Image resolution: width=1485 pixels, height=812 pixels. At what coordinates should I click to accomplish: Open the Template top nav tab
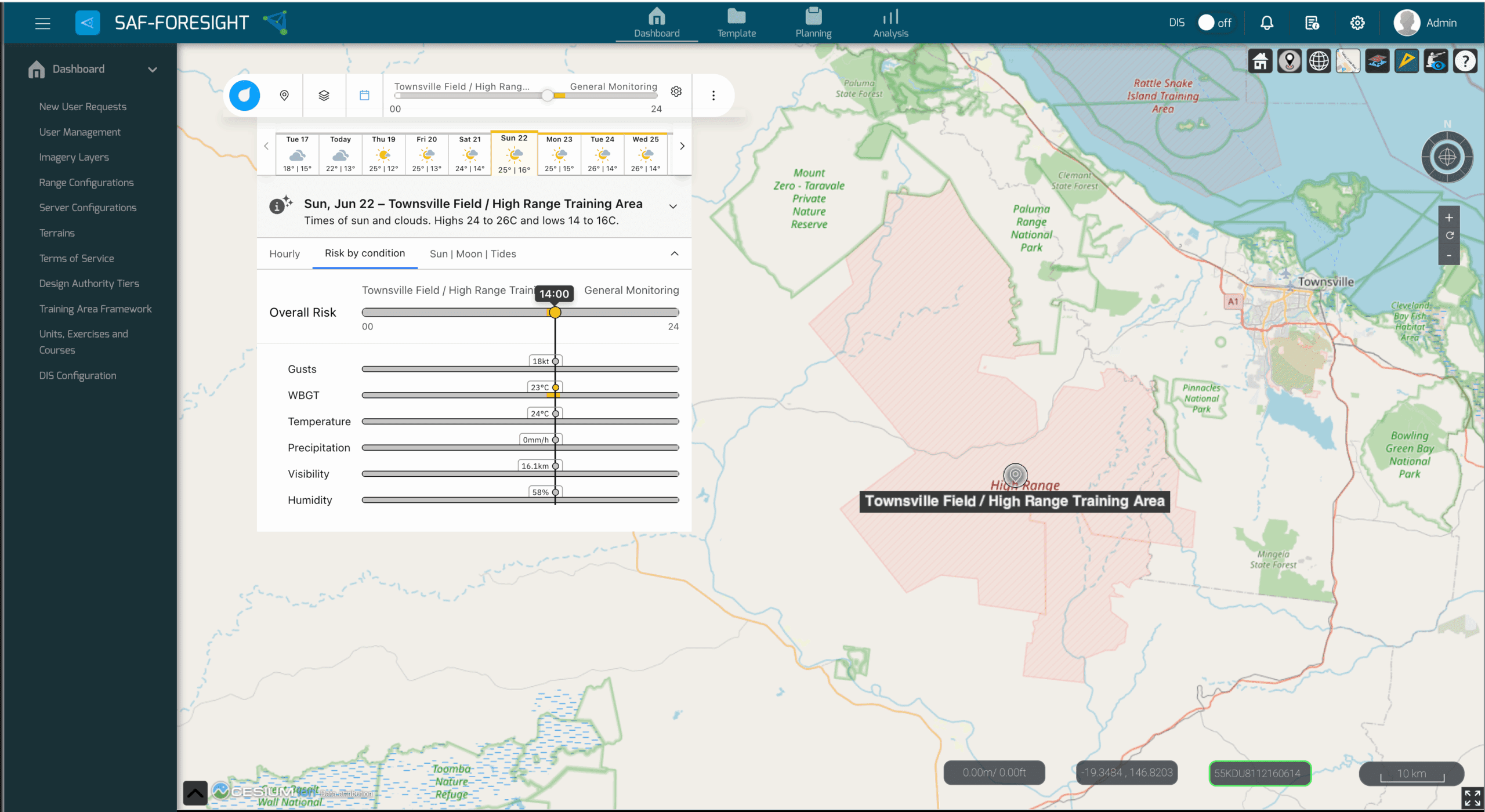click(x=737, y=23)
